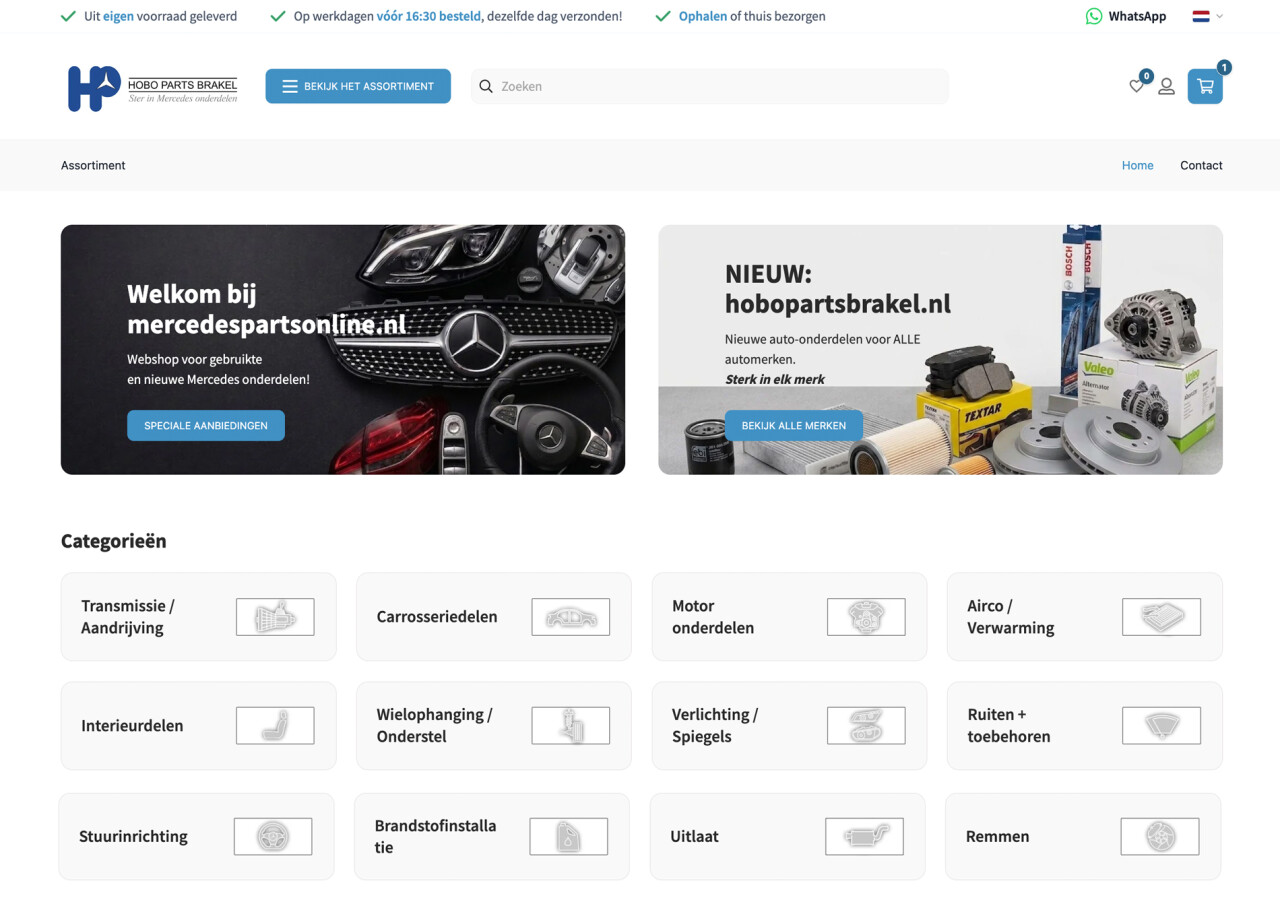The image size is (1280, 904).
Task: Click the Uitlaat exhaust icon
Action: click(864, 836)
